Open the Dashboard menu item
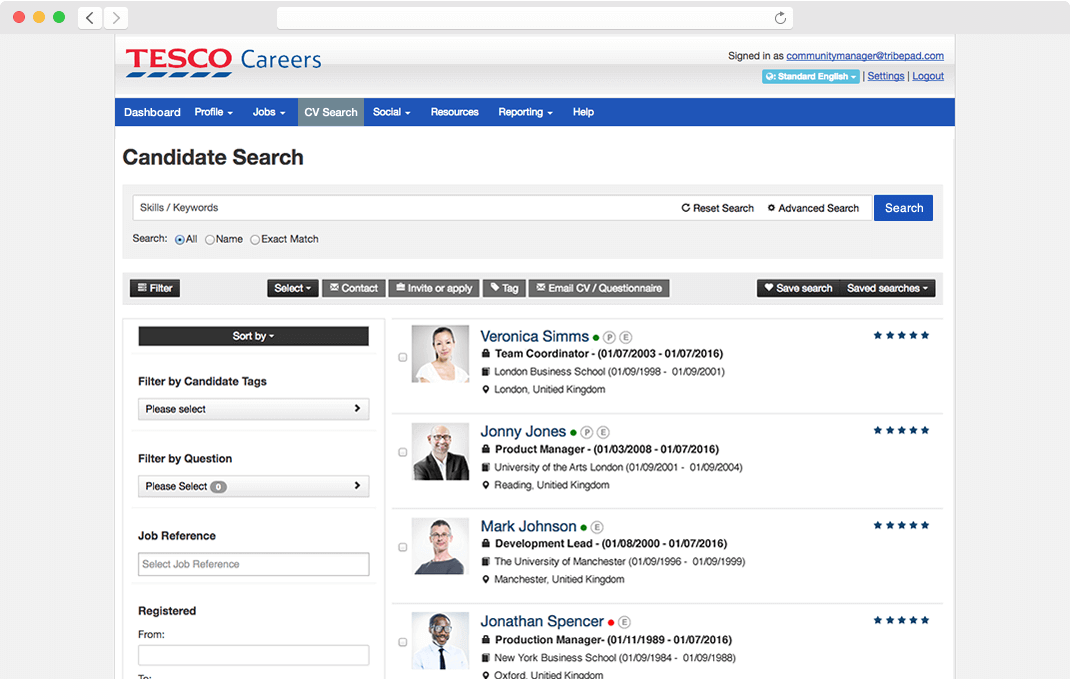Viewport: 1070px width, 679px height. [152, 112]
